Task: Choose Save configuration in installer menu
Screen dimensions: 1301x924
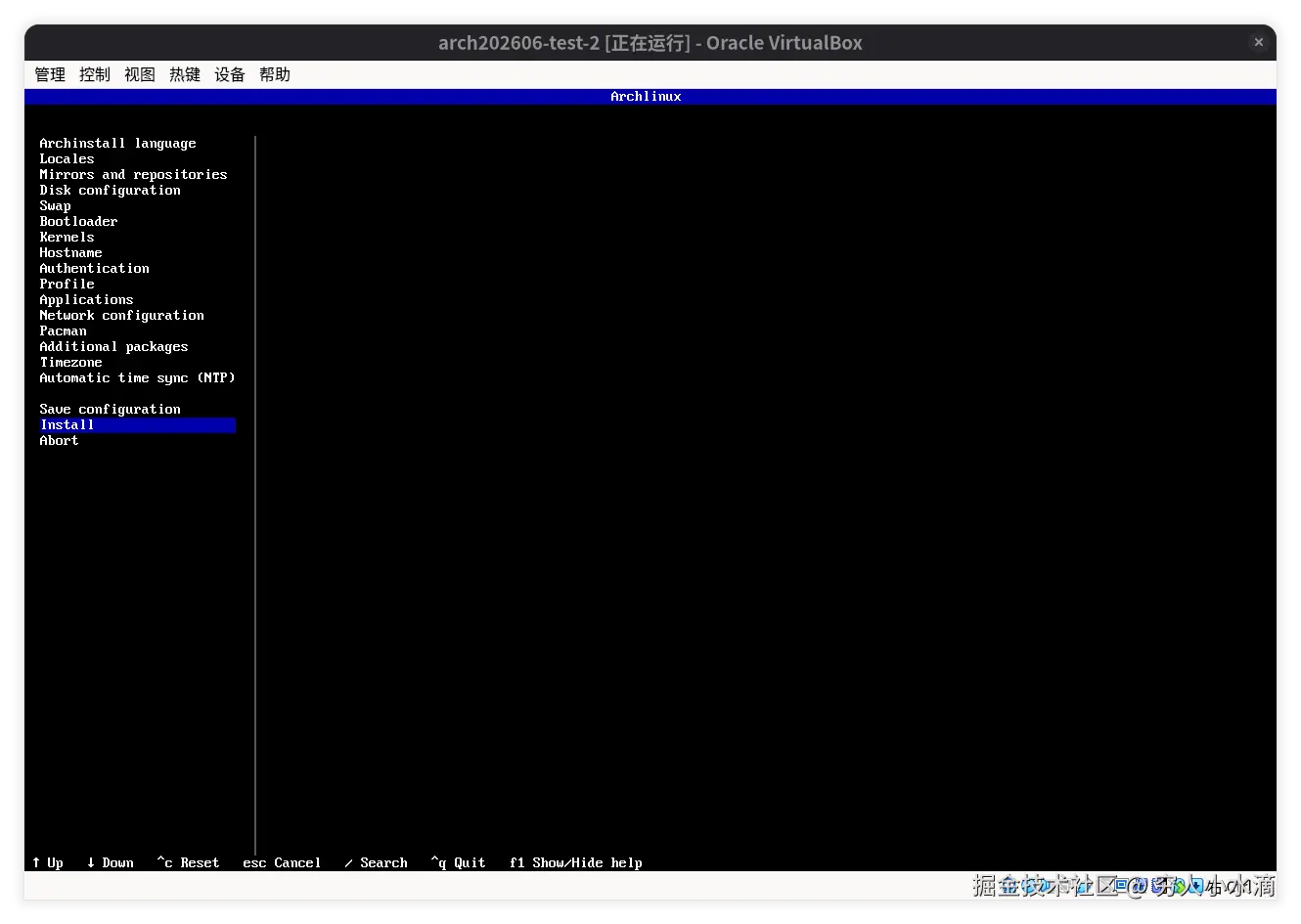Action: [x=110, y=410]
